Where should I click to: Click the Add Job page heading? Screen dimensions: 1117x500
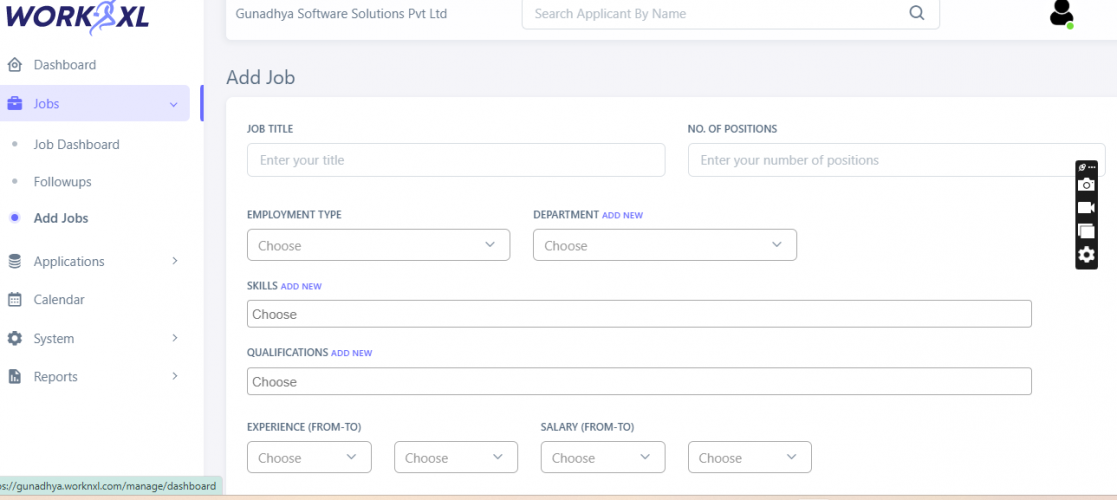pyautogui.click(x=261, y=78)
